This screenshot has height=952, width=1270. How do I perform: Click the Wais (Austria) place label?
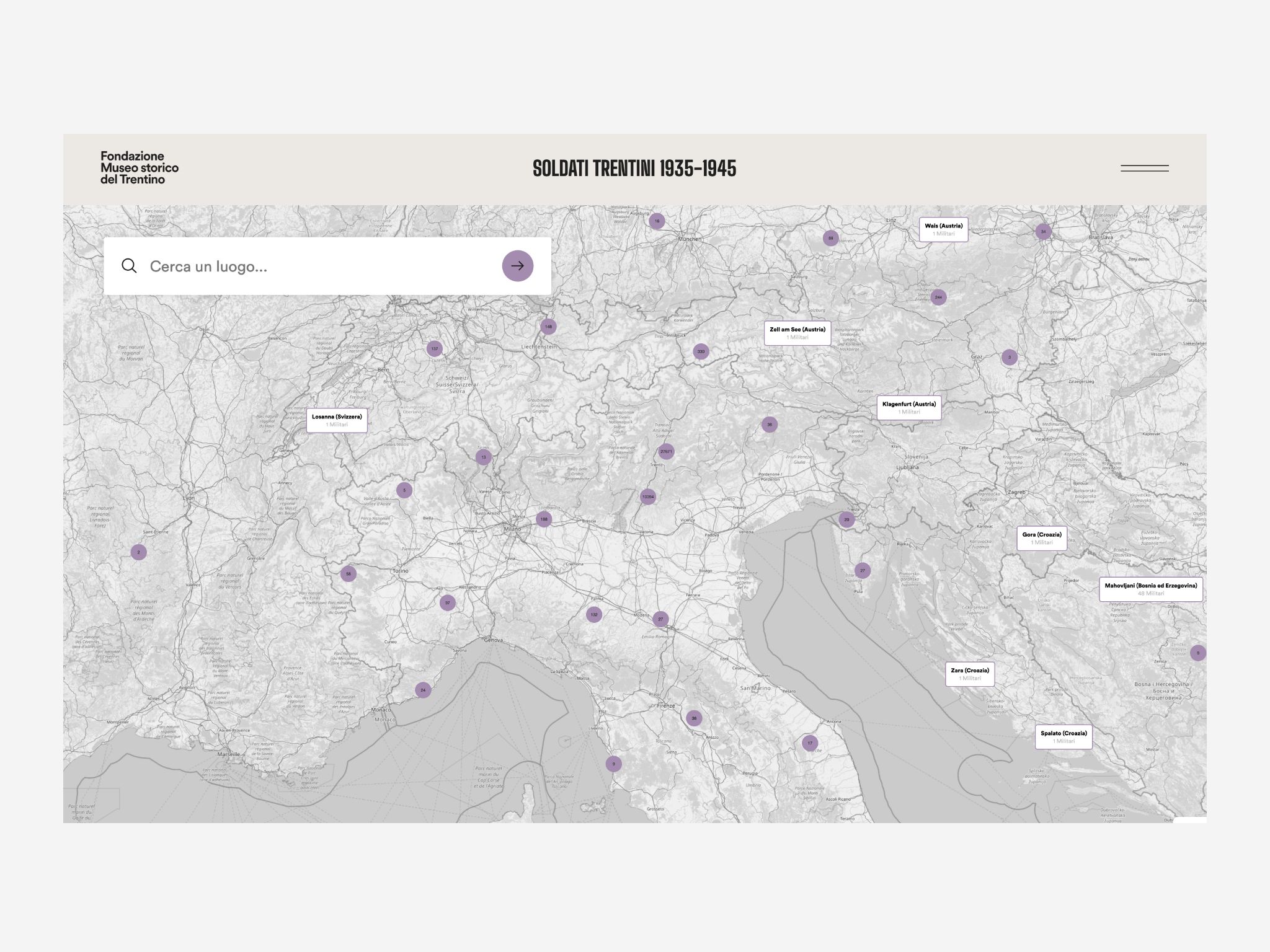coord(943,229)
